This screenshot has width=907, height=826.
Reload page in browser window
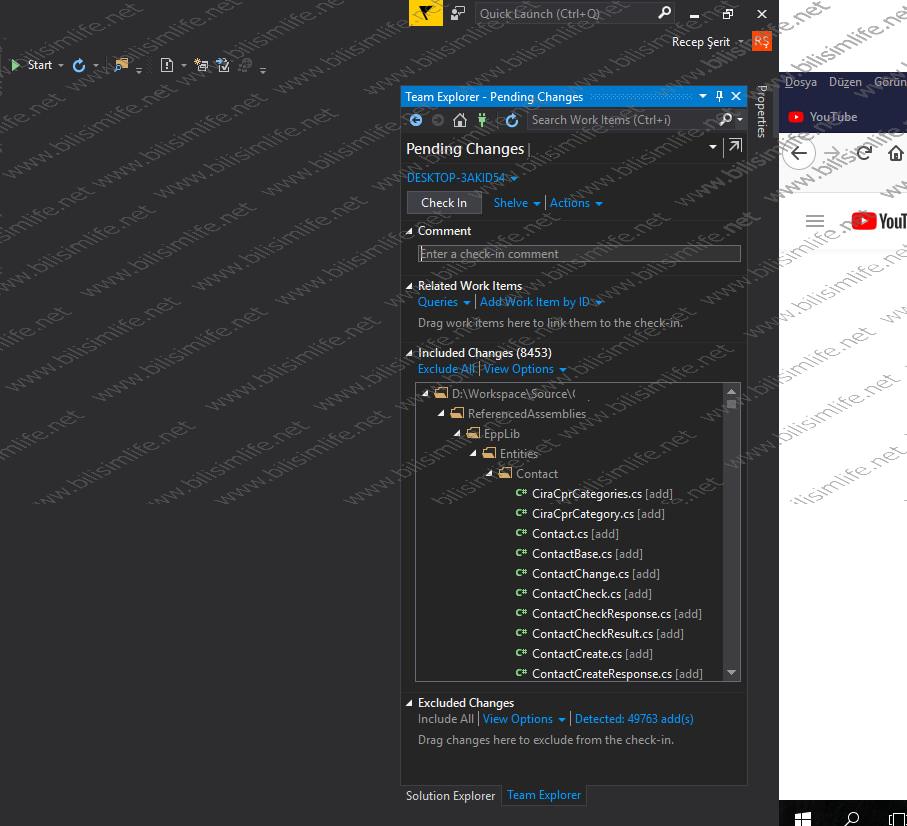[x=864, y=153]
